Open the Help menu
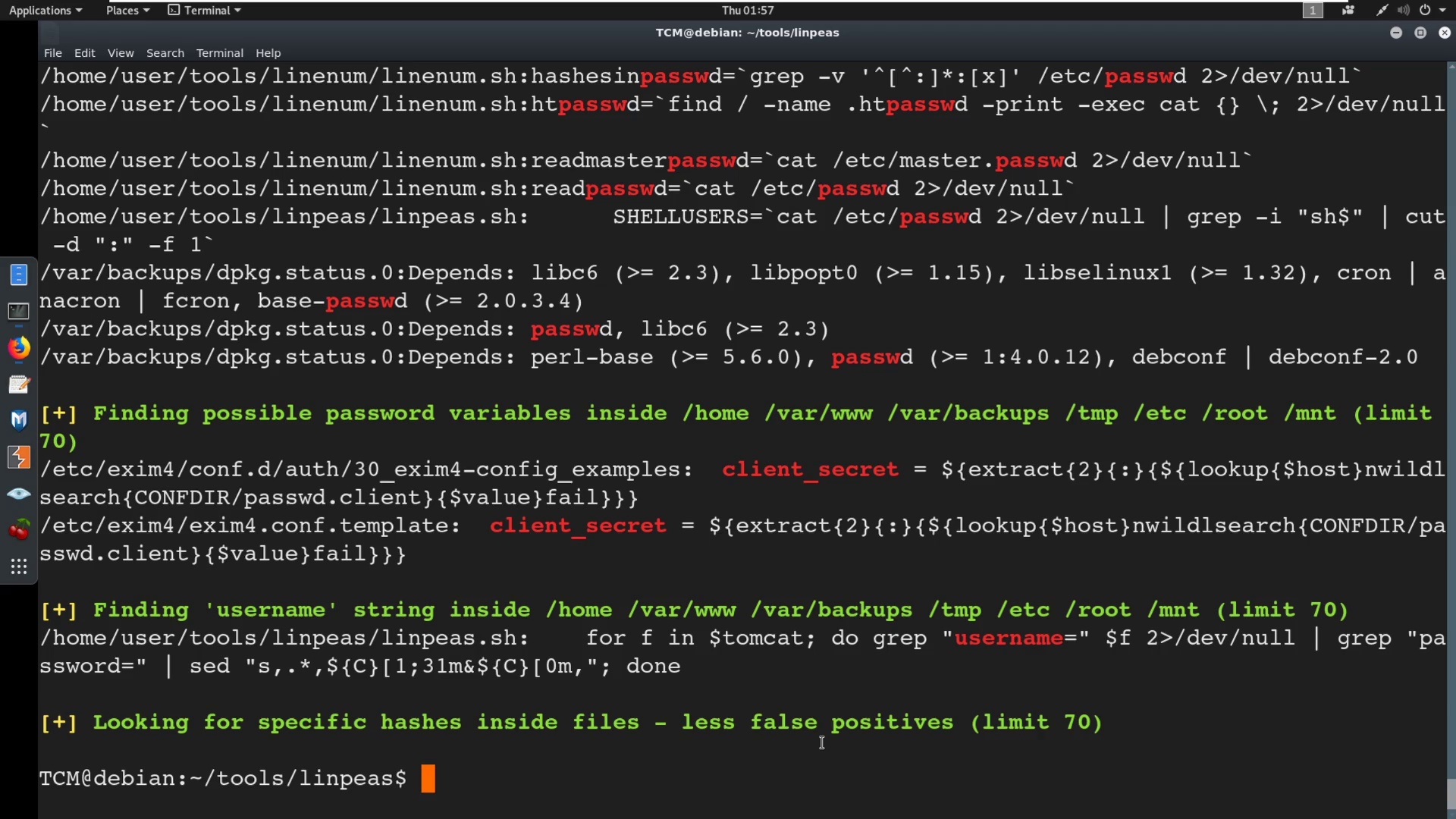Screen dimensions: 1456x819 [268, 53]
